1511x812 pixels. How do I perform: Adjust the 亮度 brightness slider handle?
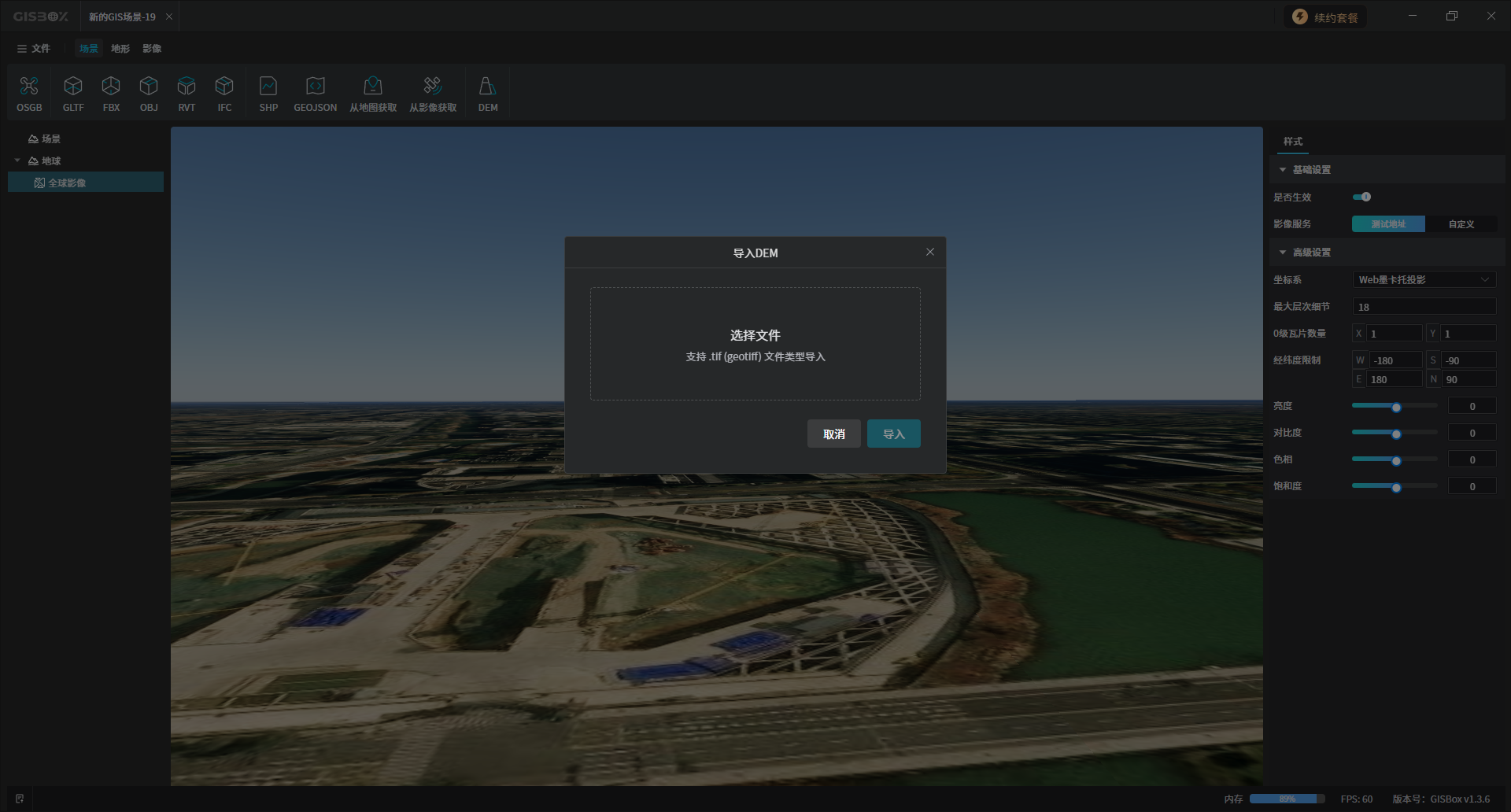click(x=1396, y=408)
